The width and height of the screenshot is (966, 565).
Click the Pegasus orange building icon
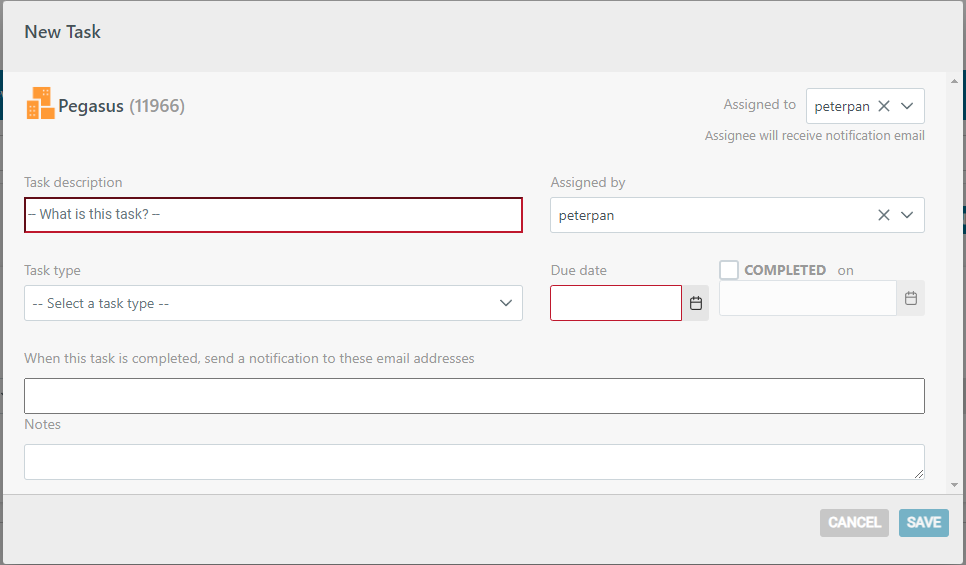tap(41, 103)
